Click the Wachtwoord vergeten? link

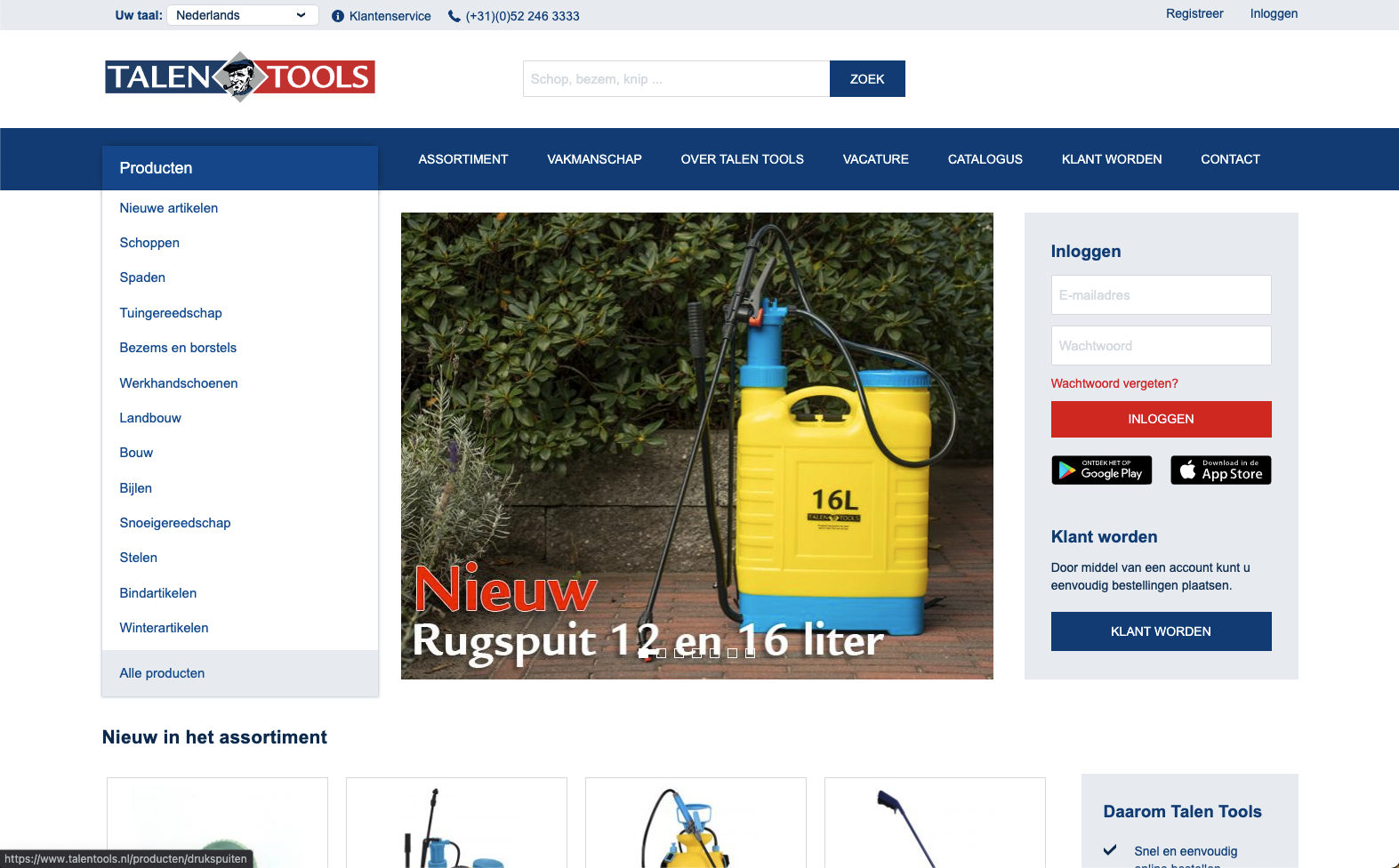tap(1114, 383)
